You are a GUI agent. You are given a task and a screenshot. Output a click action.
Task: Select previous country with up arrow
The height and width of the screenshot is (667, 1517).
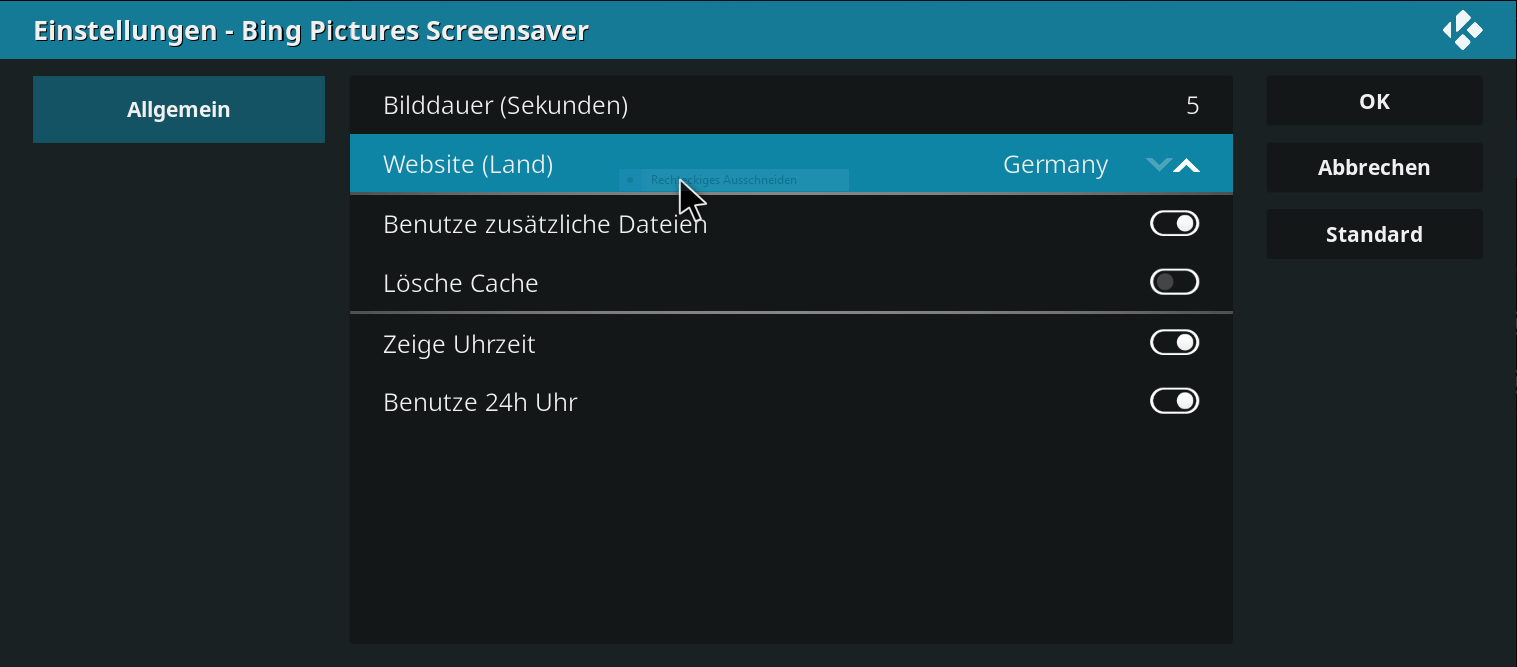coord(1186,164)
